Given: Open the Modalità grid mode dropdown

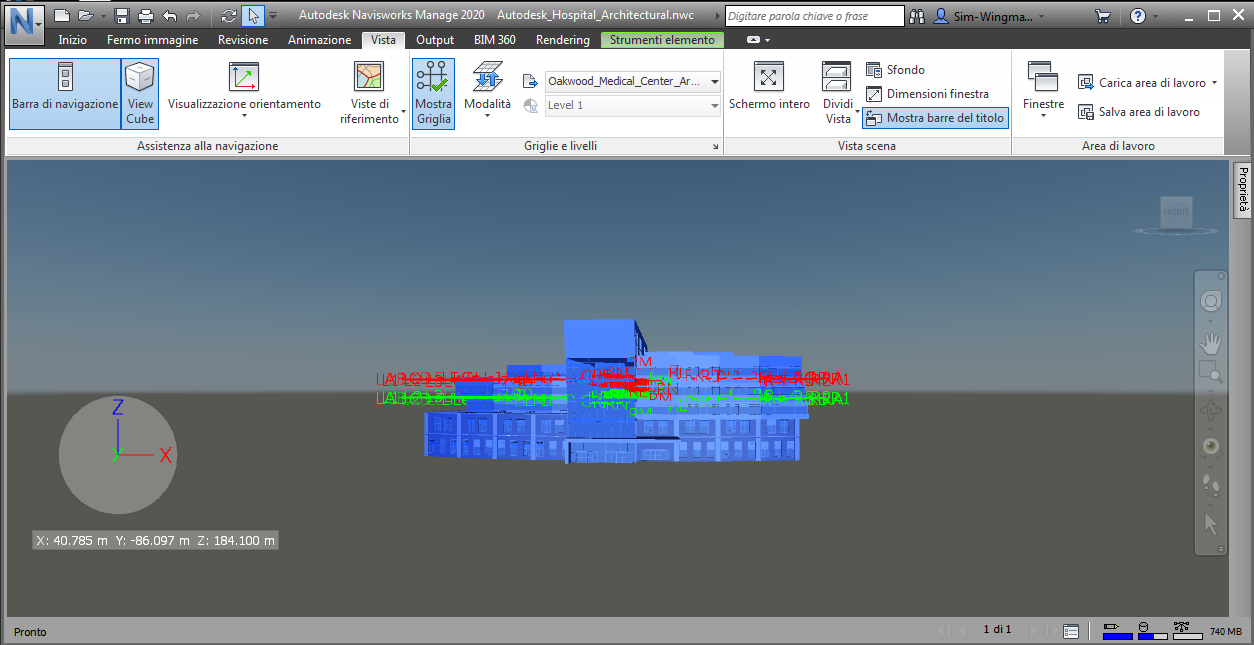Looking at the screenshot, I should (487, 93).
